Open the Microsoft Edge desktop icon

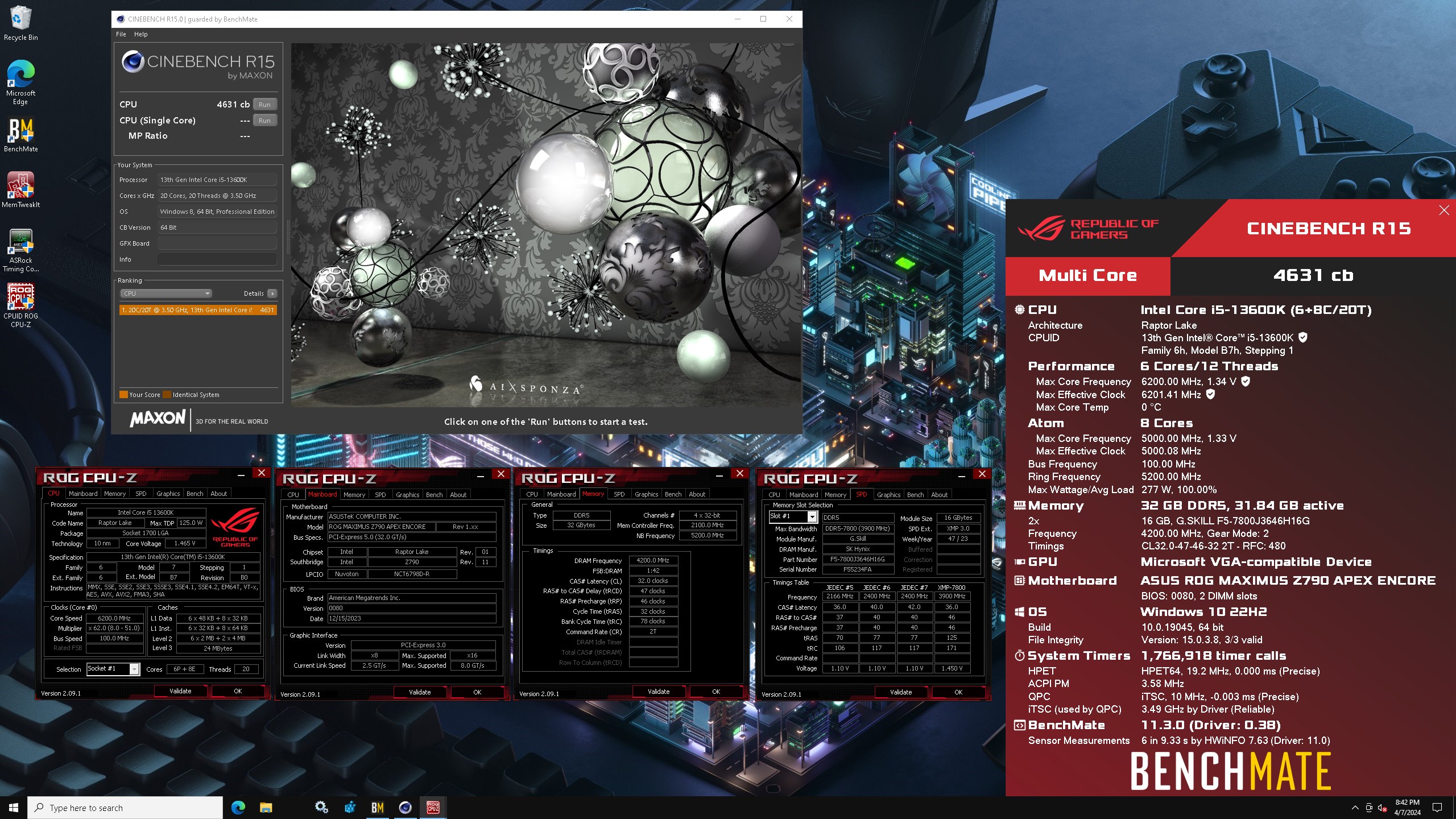pyautogui.click(x=20, y=82)
